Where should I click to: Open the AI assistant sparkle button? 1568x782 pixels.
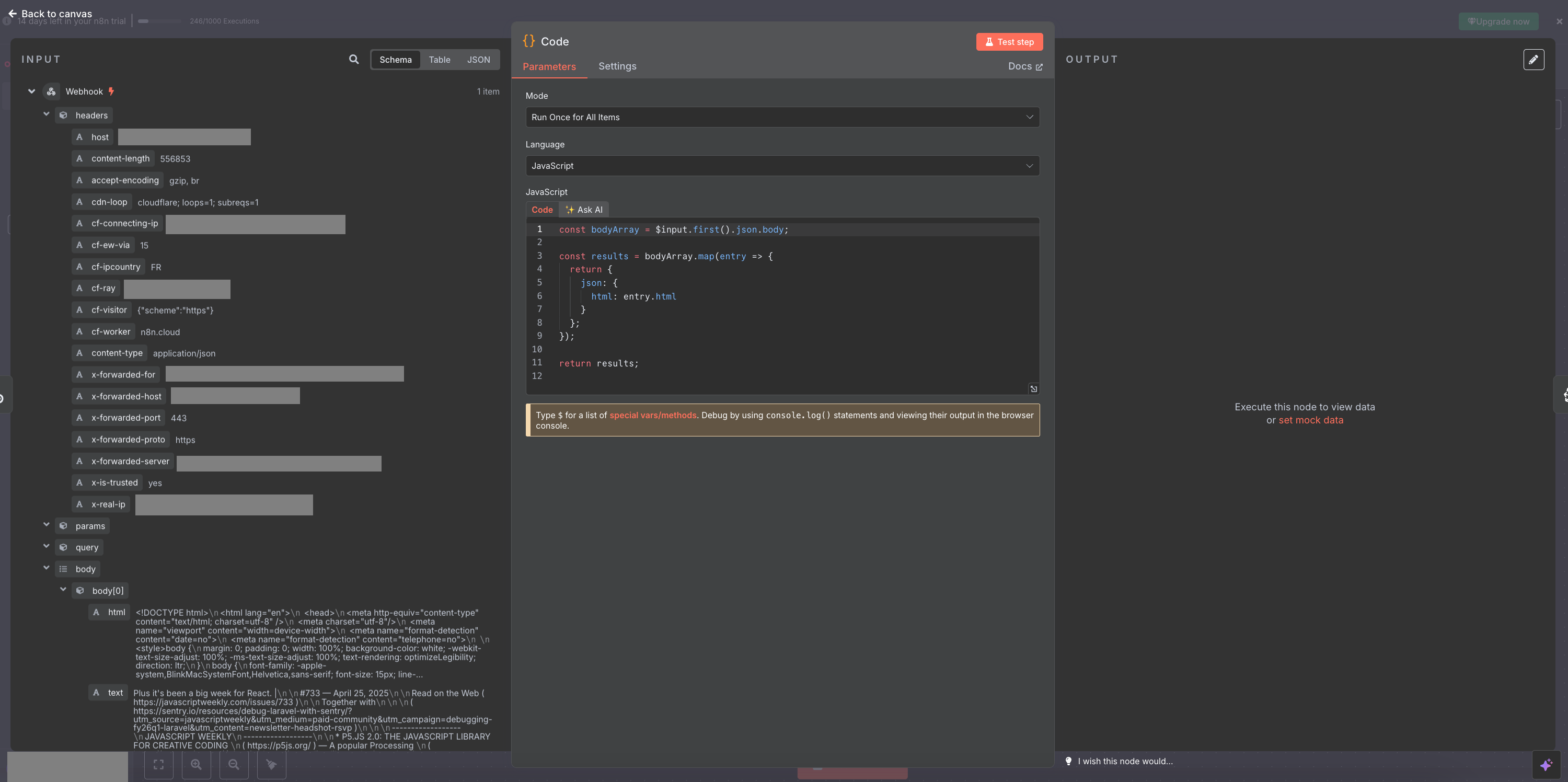tap(1546, 765)
